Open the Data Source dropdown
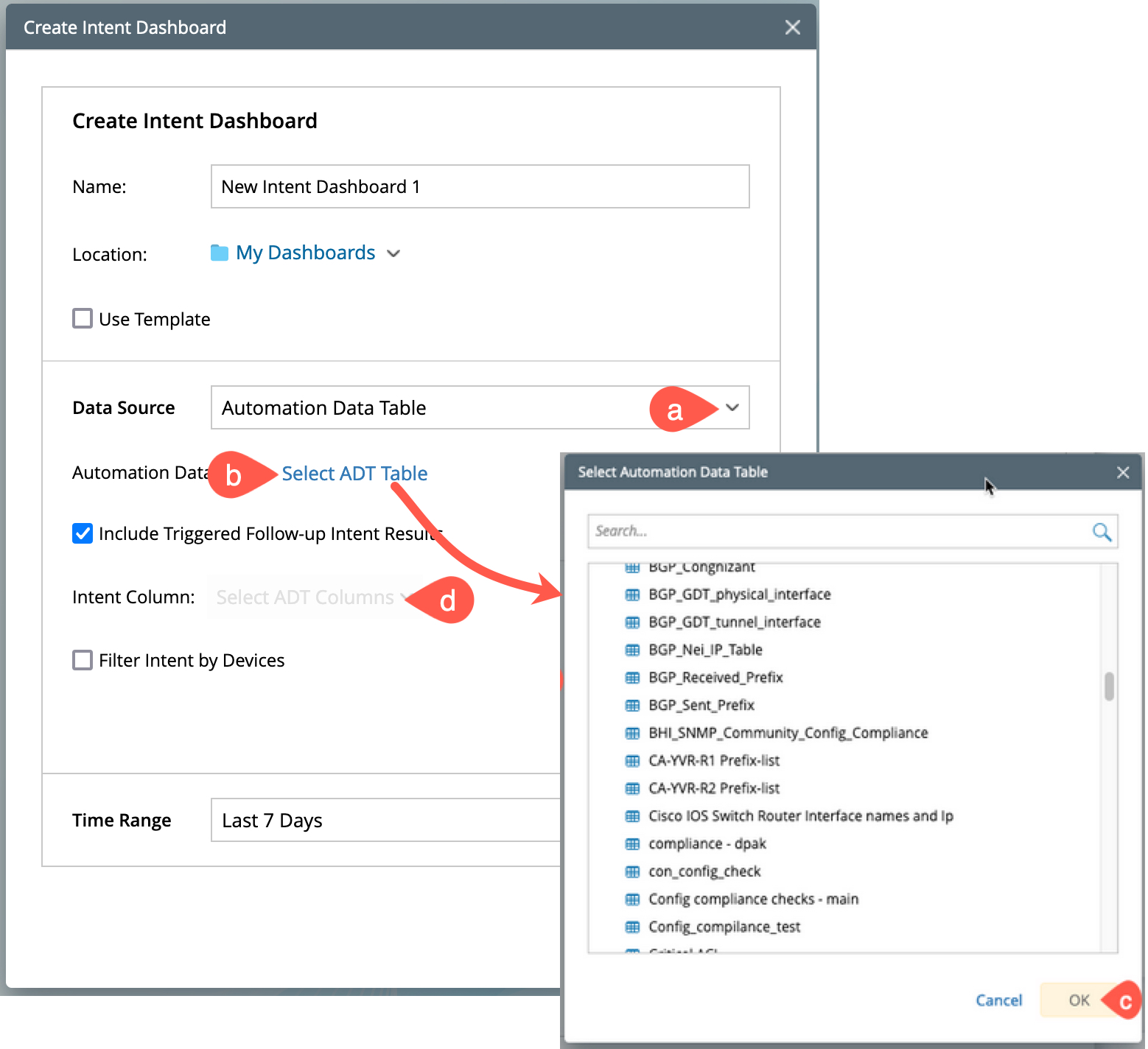 click(732, 407)
